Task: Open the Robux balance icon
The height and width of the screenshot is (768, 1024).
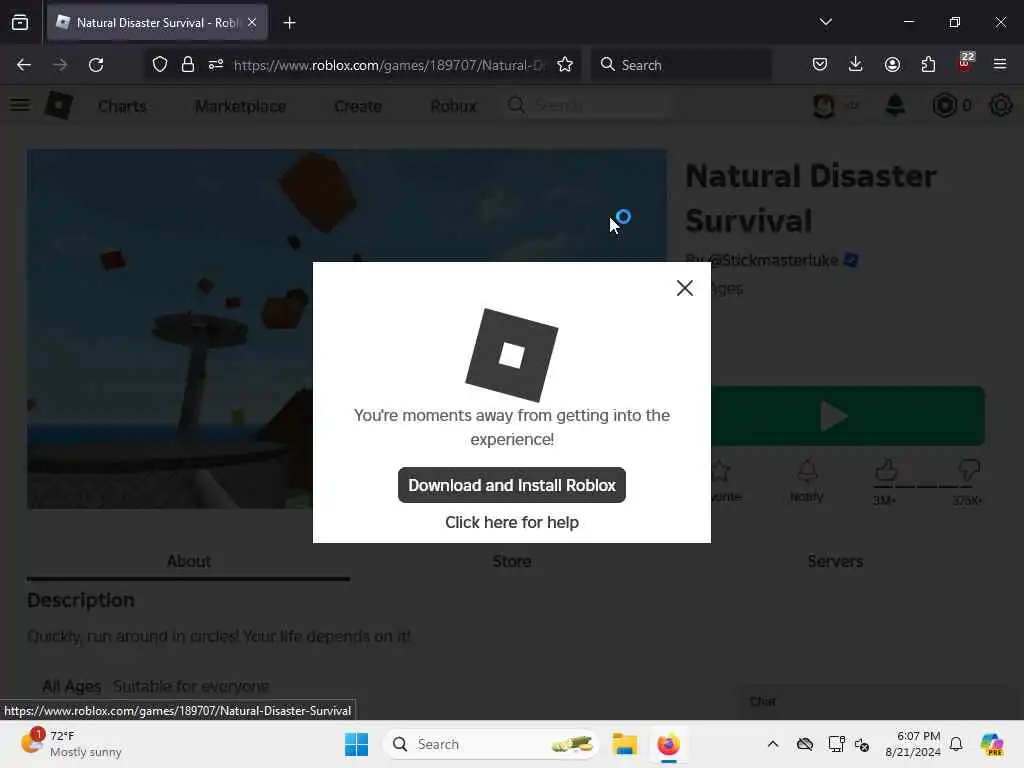Action: (x=944, y=105)
